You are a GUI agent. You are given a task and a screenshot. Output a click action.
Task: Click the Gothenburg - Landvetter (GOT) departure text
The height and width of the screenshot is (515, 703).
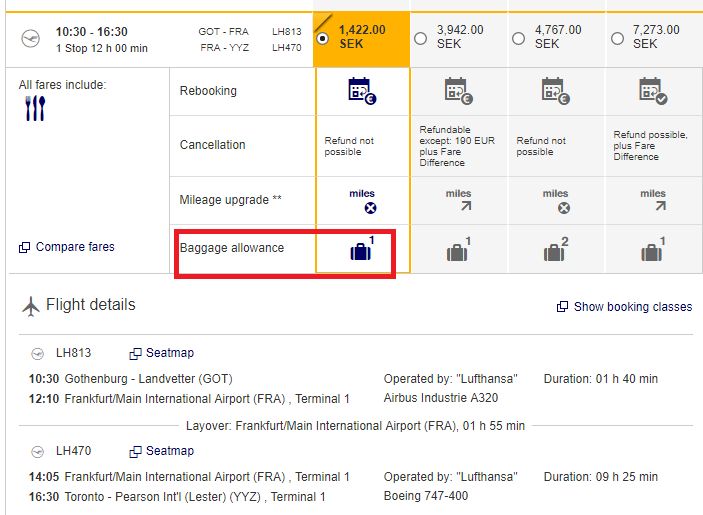(x=148, y=379)
